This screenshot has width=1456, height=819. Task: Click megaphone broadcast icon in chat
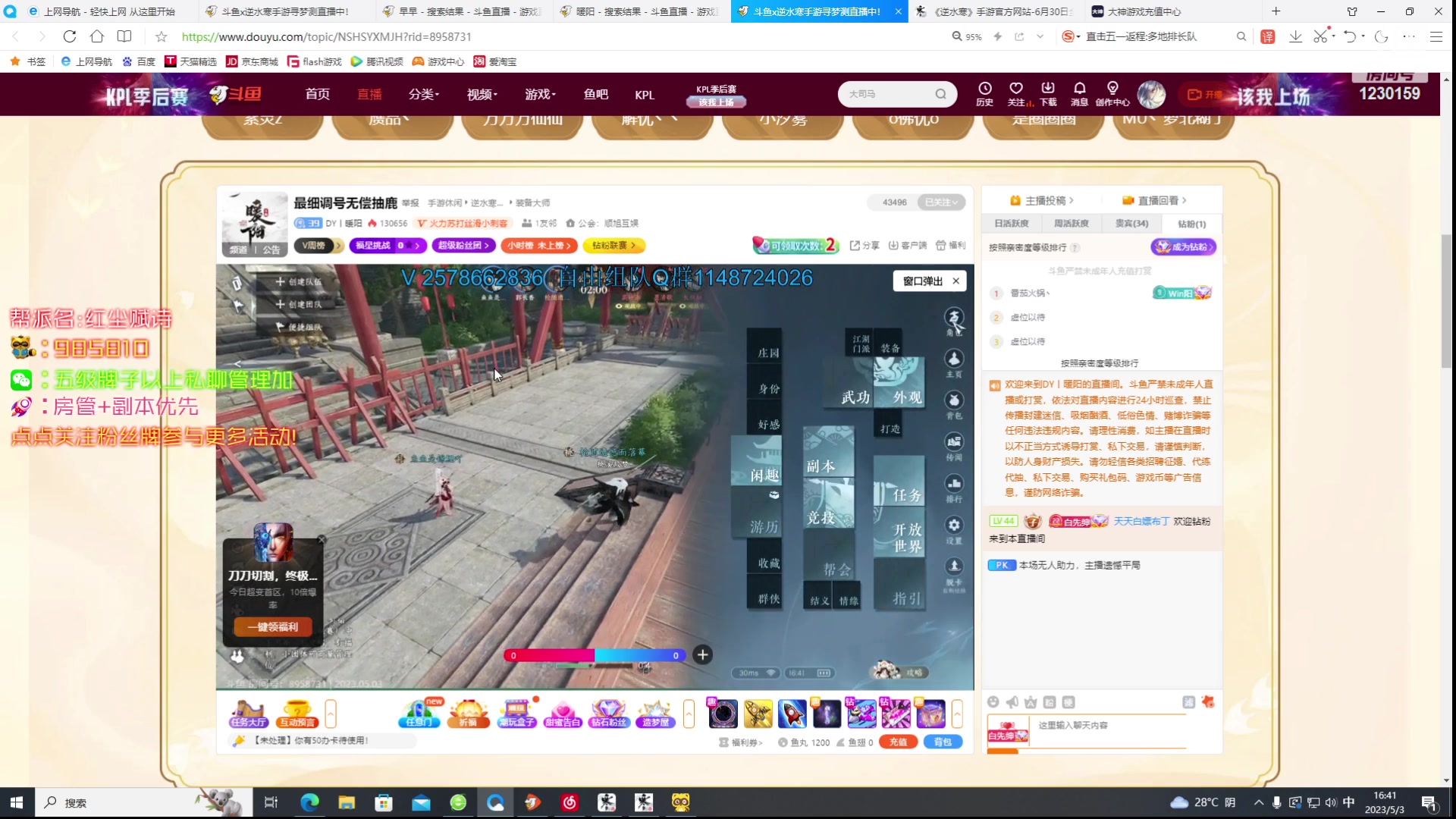[x=1012, y=702]
